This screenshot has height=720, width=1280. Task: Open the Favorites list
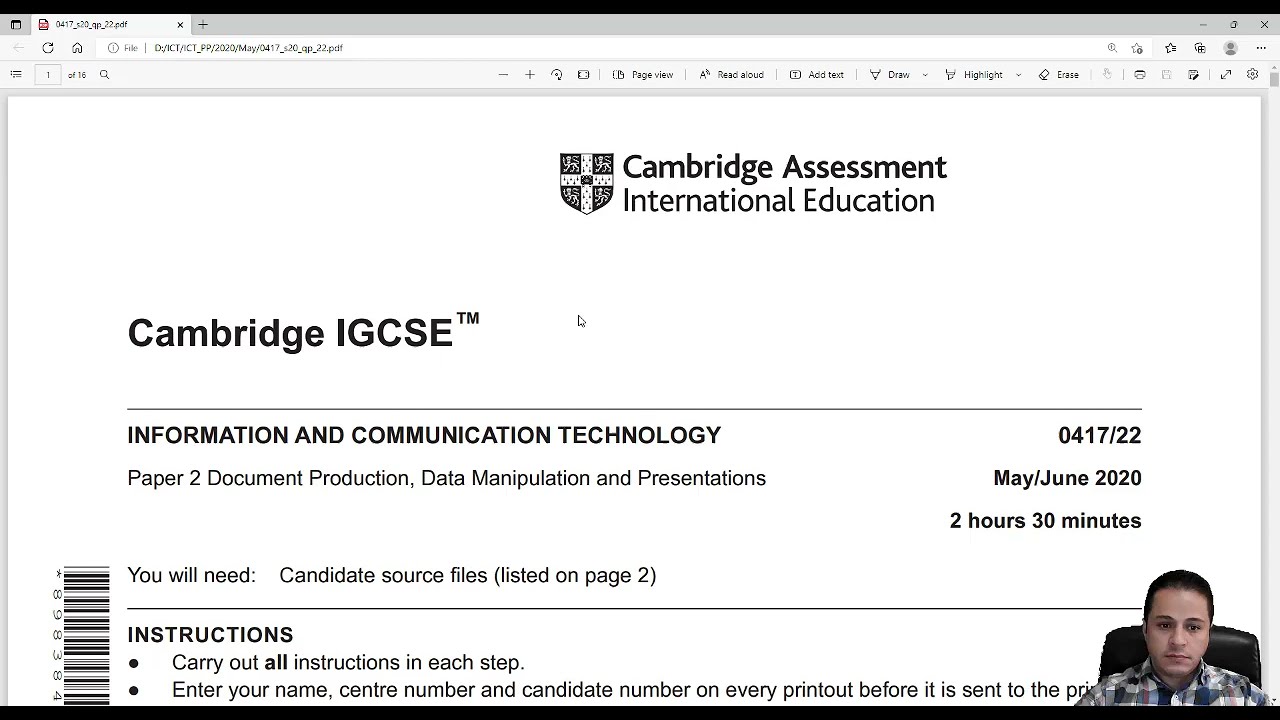click(x=1171, y=48)
